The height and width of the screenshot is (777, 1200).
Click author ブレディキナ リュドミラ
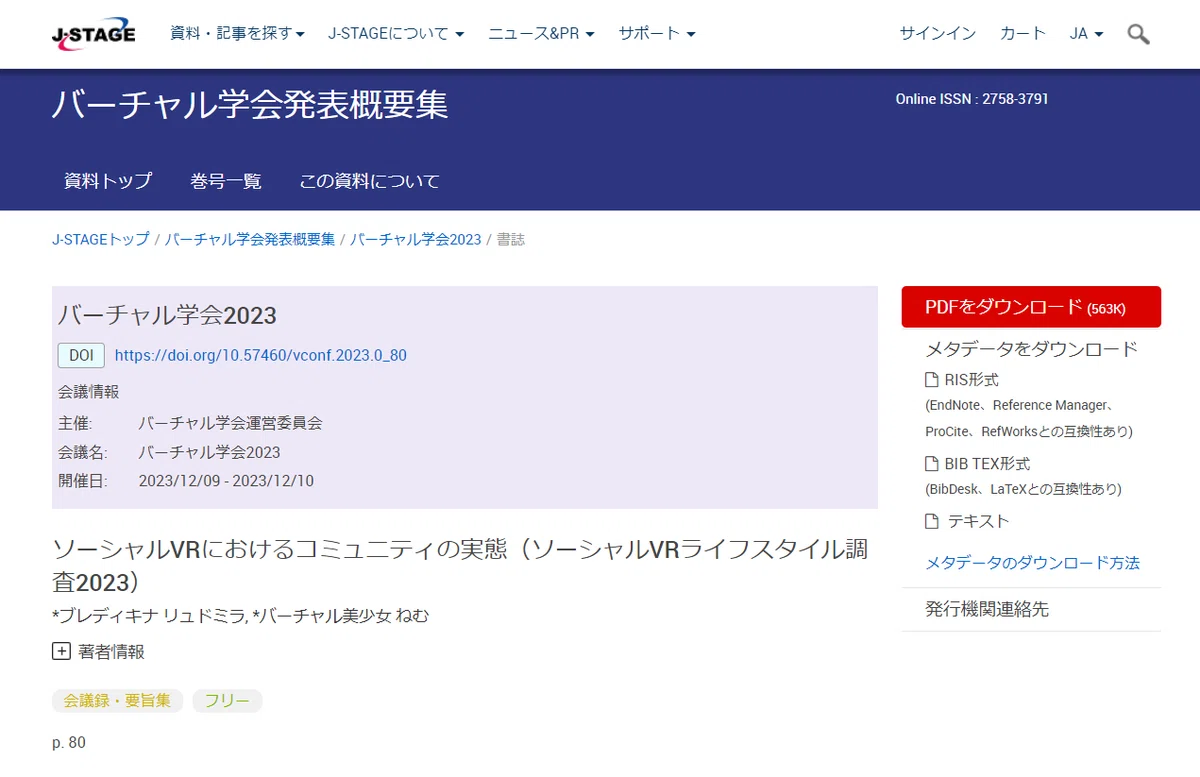pos(152,615)
